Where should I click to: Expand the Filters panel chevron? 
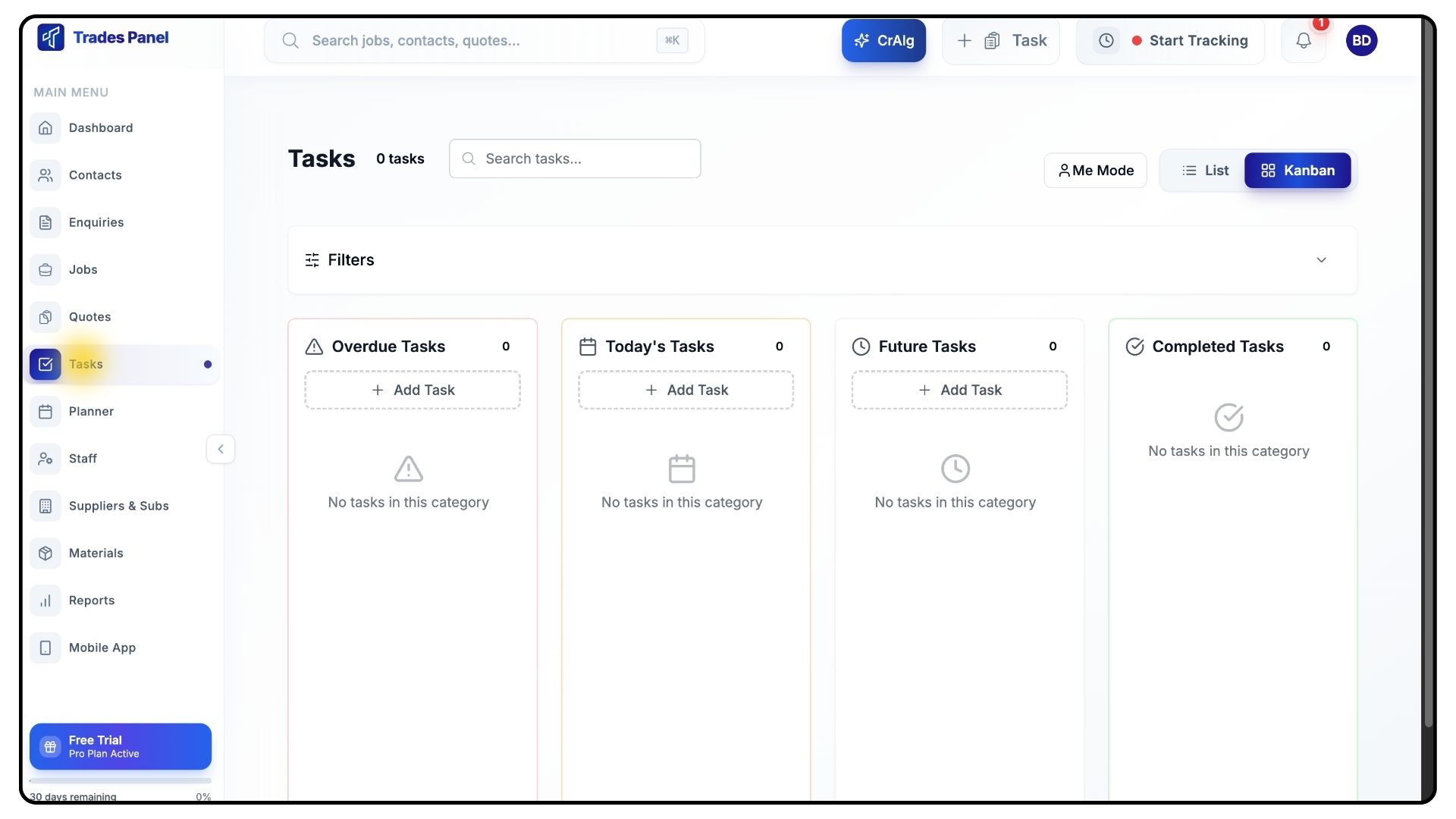(x=1321, y=260)
